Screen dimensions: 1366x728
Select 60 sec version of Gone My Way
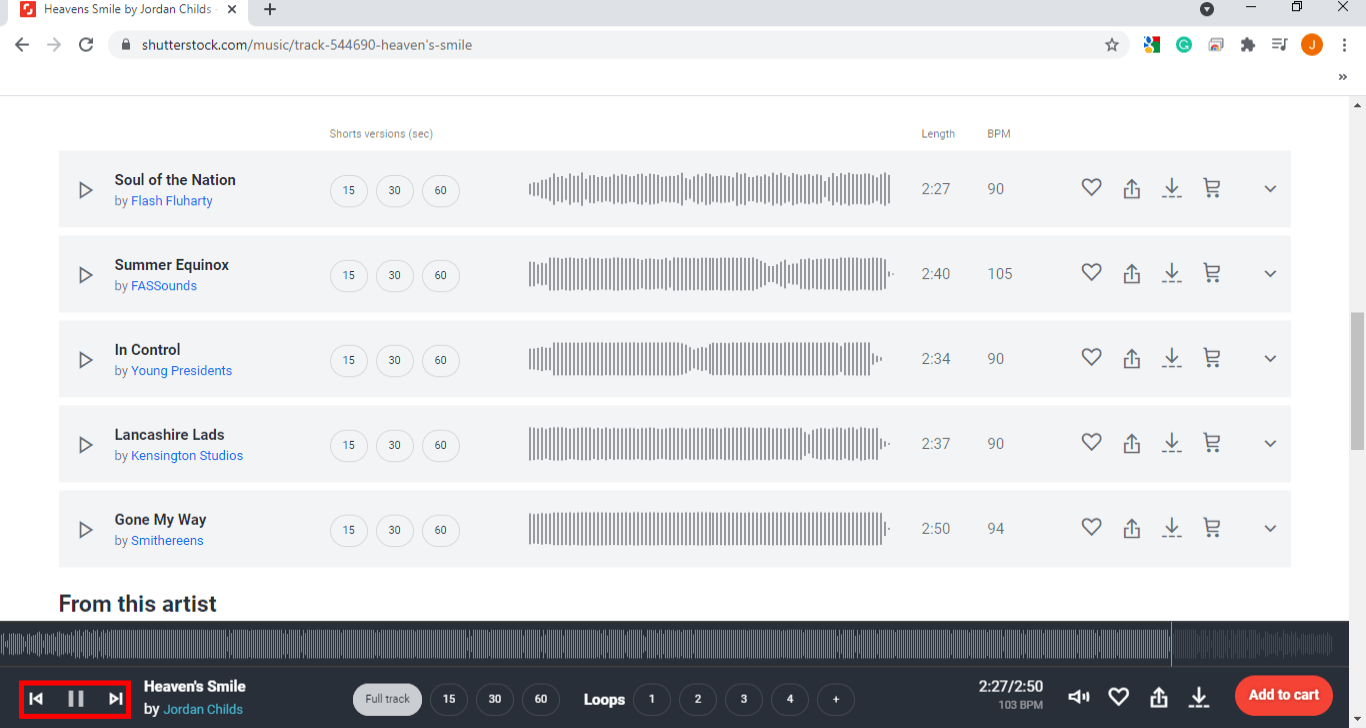[x=441, y=531]
